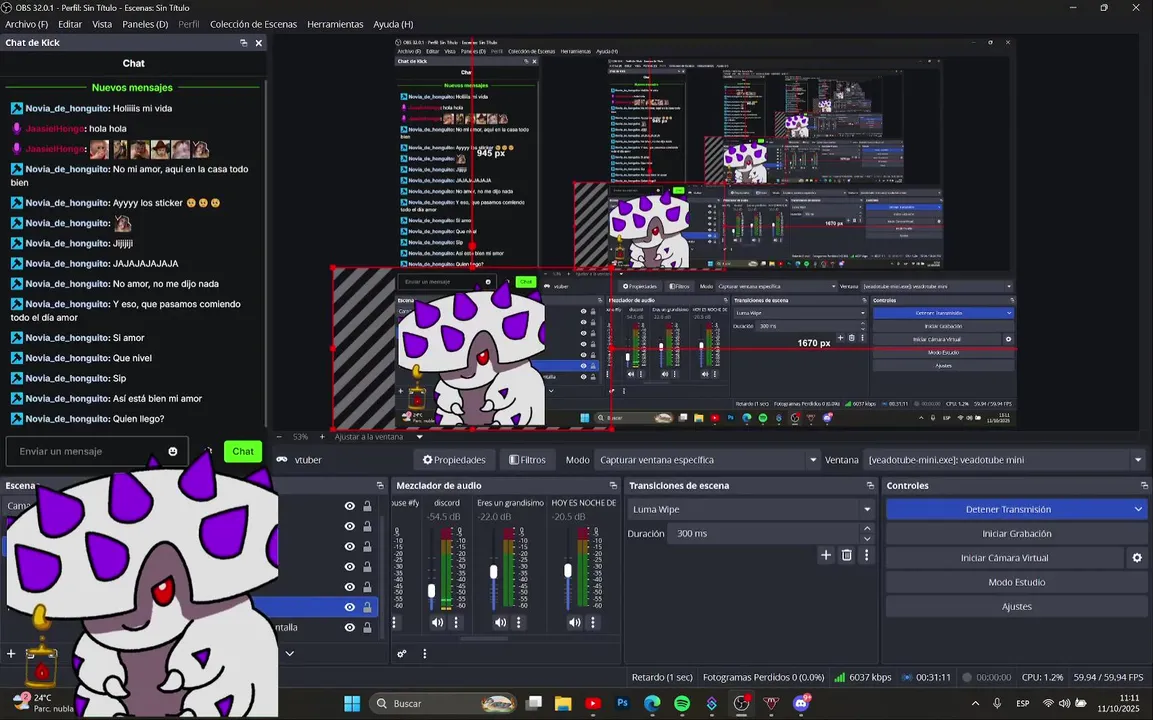Screen dimensions: 1153x720
Task: Click Detener Transmisión button
Action: 1007,509
